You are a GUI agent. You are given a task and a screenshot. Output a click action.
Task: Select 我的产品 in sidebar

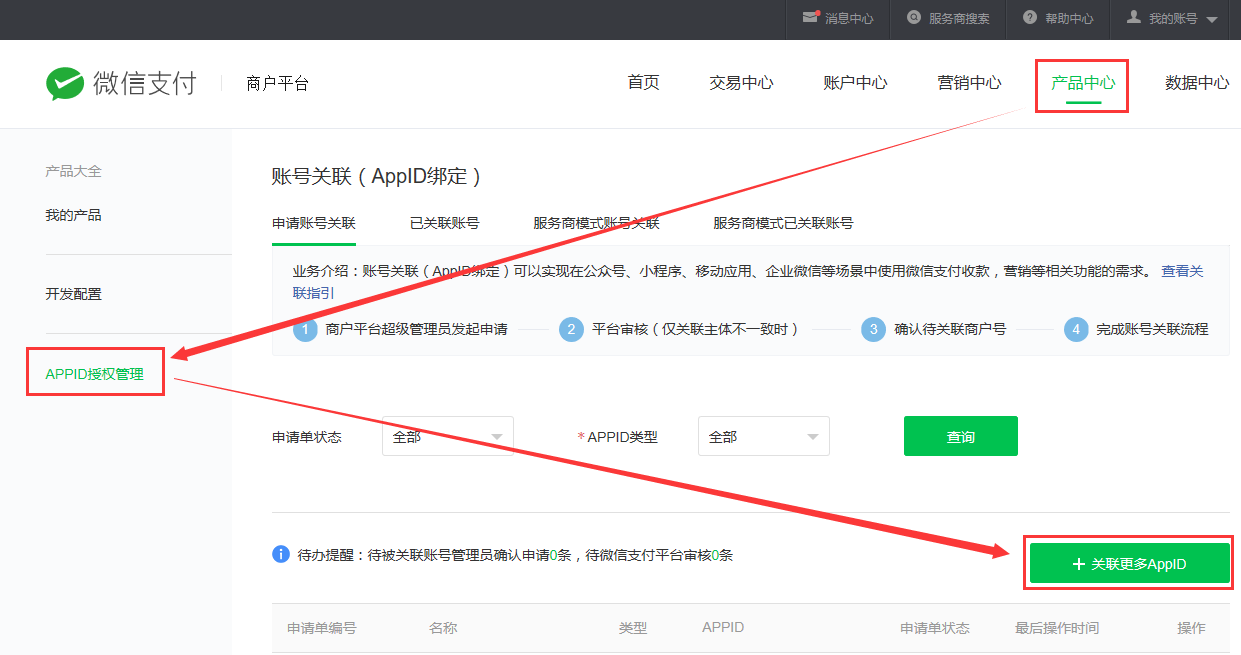click(73, 215)
